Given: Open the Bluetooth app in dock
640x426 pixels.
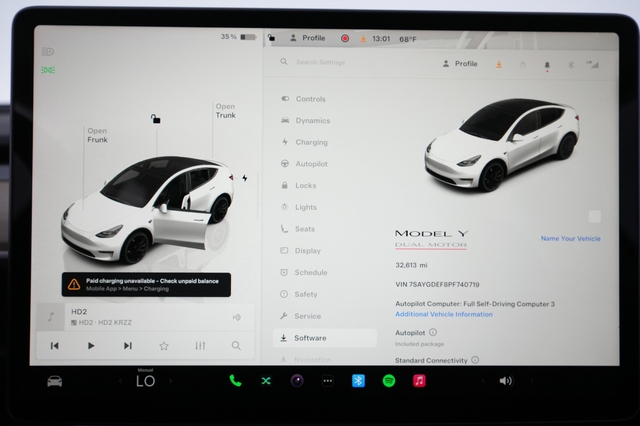Looking at the screenshot, I should (358, 381).
